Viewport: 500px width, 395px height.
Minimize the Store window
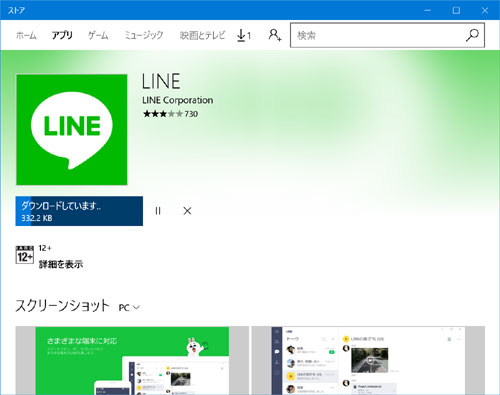[428, 10]
